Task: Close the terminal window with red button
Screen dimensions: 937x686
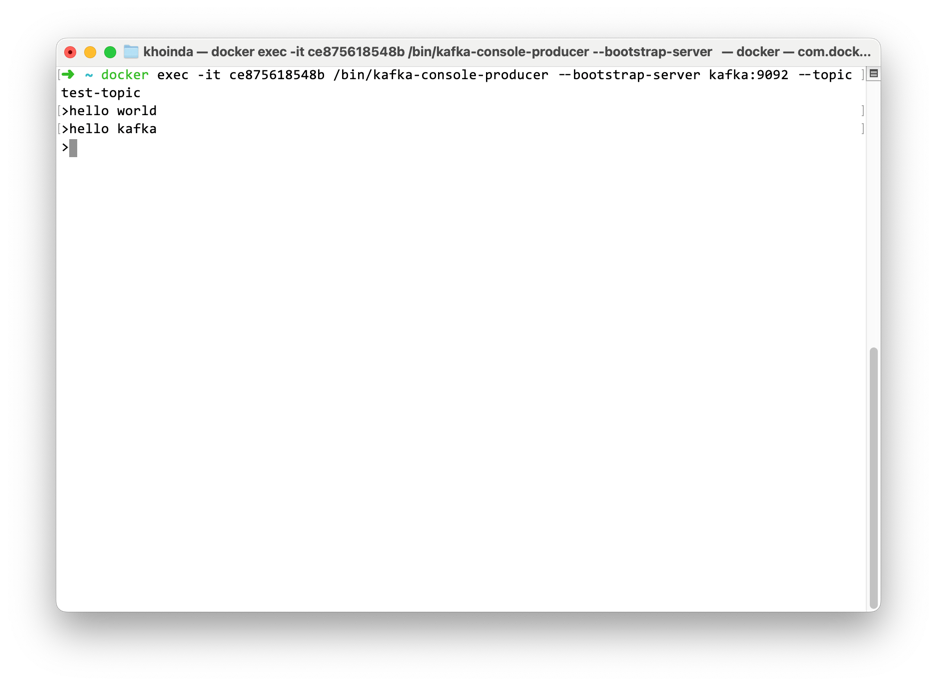Action: [x=70, y=52]
